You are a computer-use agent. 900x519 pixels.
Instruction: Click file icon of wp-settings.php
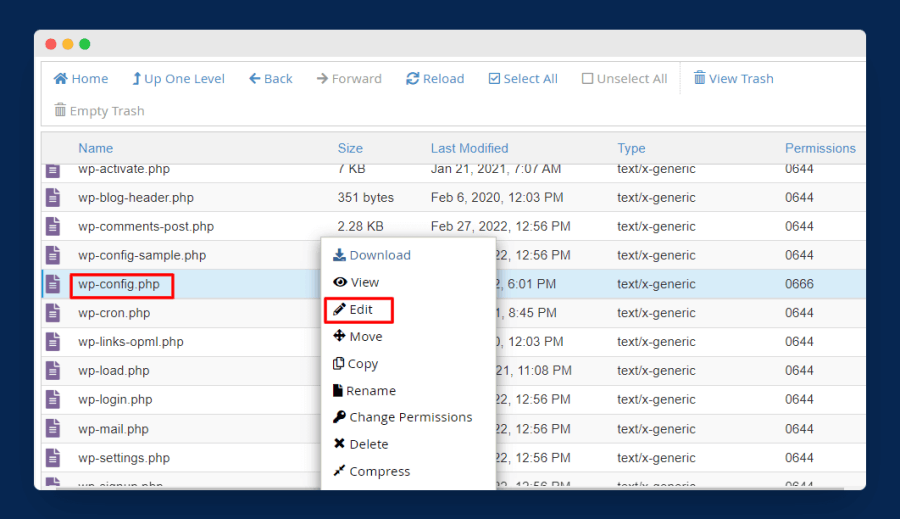tap(53, 458)
